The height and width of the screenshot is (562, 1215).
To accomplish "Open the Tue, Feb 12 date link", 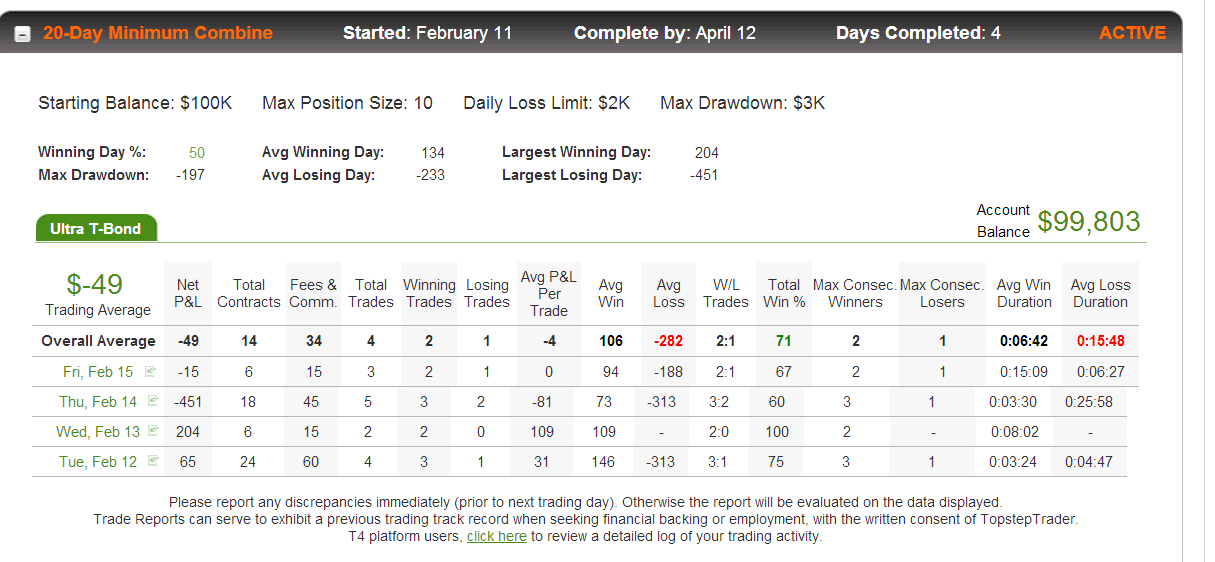I will [x=98, y=462].
